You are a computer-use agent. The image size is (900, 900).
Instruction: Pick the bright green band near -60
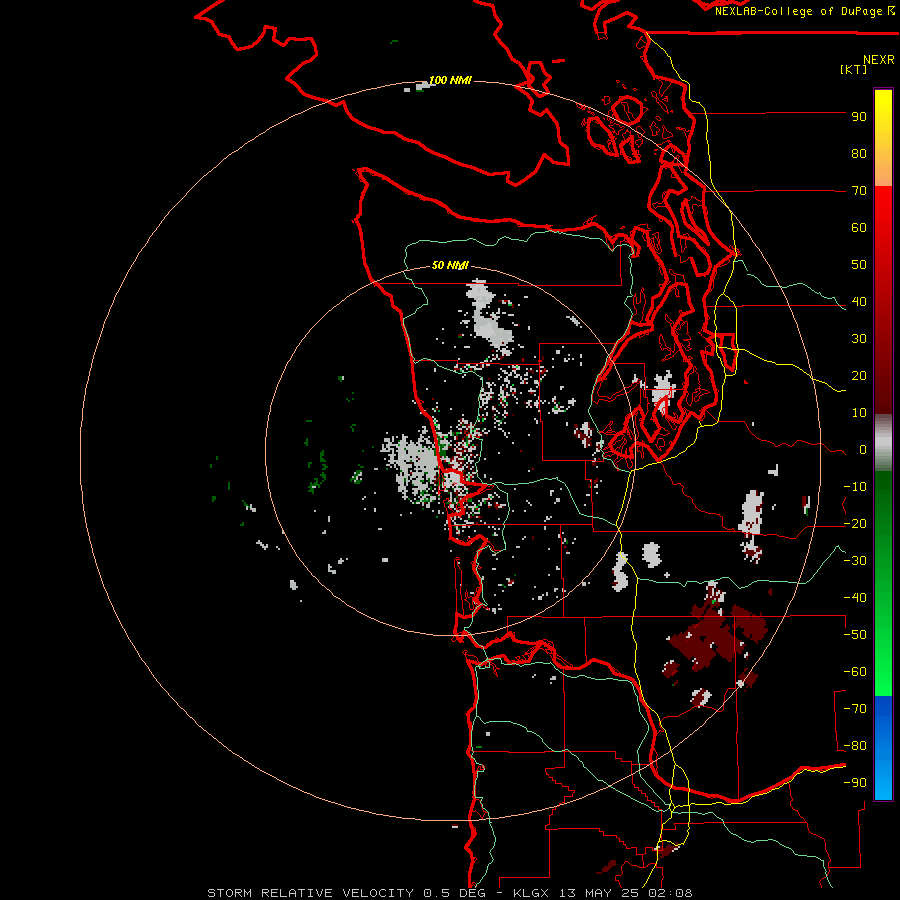point(883,677)
